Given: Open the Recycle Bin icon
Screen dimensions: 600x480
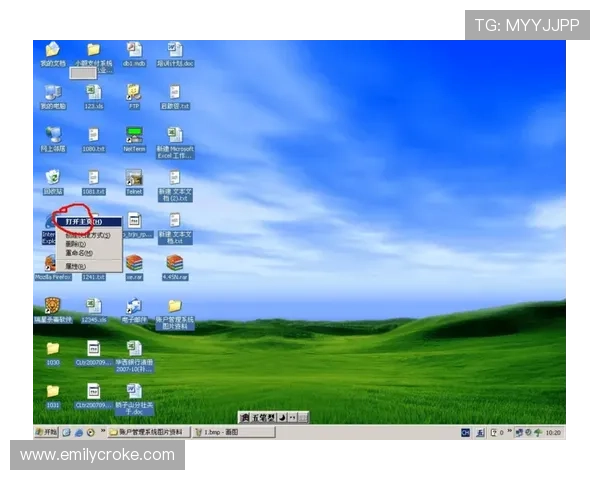Looking at the screenshot, I should coord(52,178).
